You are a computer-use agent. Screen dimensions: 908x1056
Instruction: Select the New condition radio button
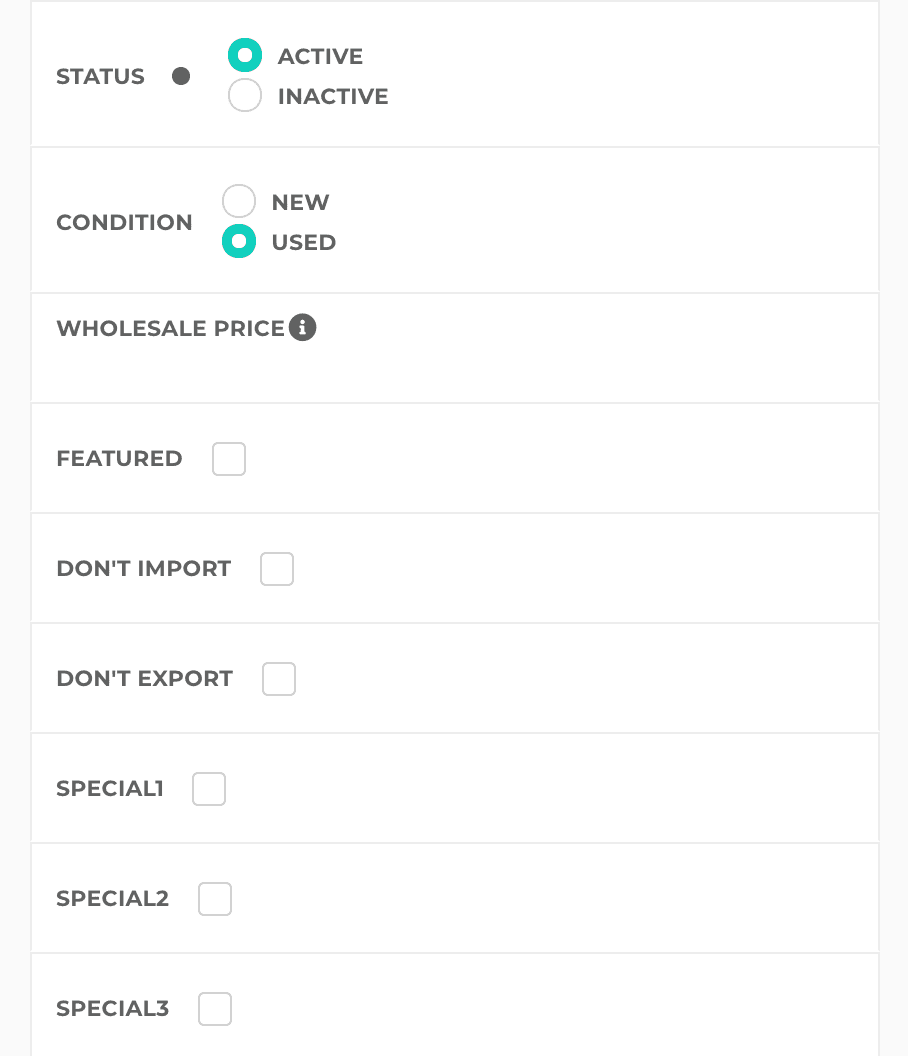click(239, 202)
